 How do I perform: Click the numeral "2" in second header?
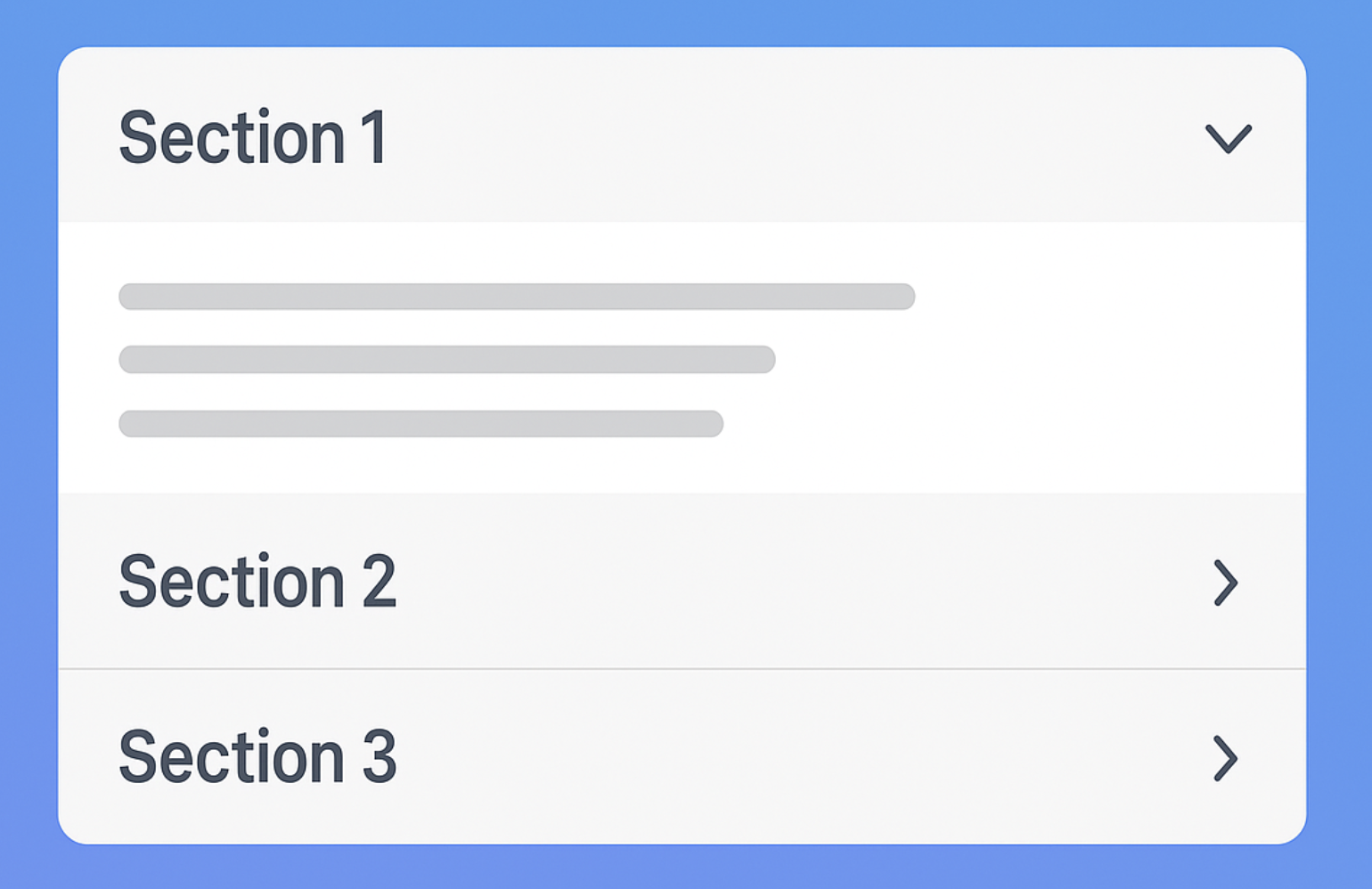pos(379,582)
